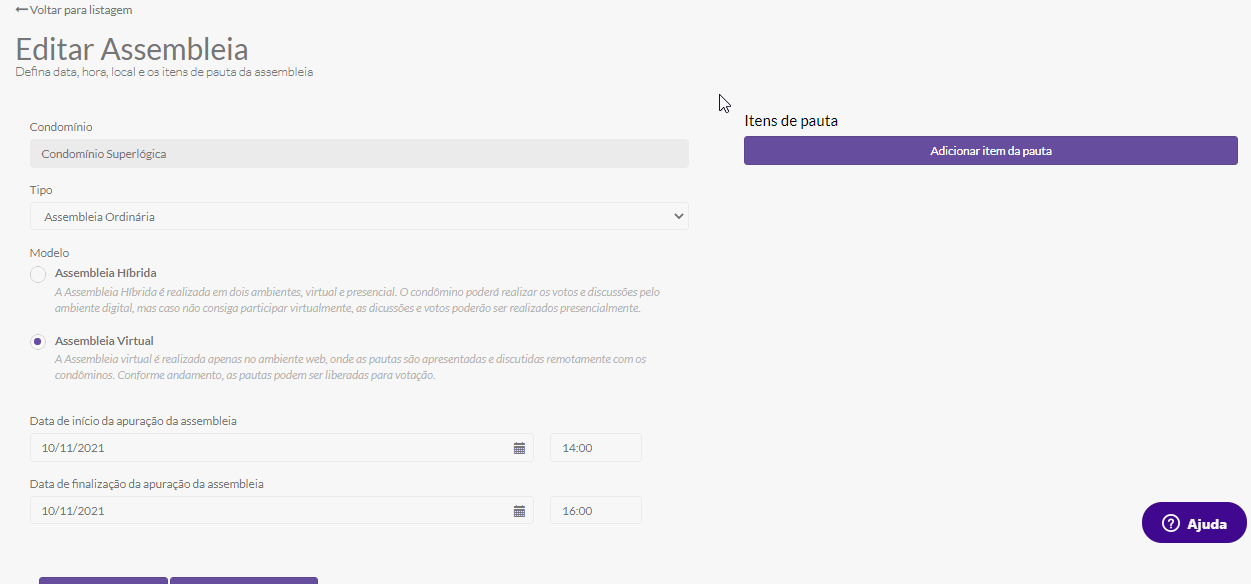Open calendar picker for finalização da apuração date
Screen dimensions: 1251x584
point(519,511)
